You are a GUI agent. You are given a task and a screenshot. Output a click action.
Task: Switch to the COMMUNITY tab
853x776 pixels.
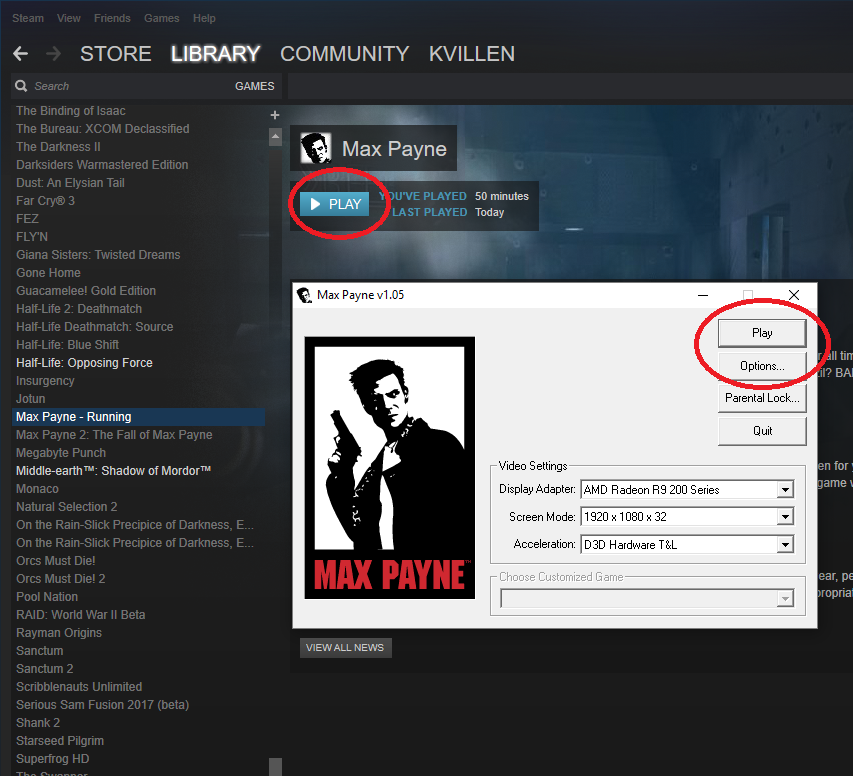coord(344,53)
